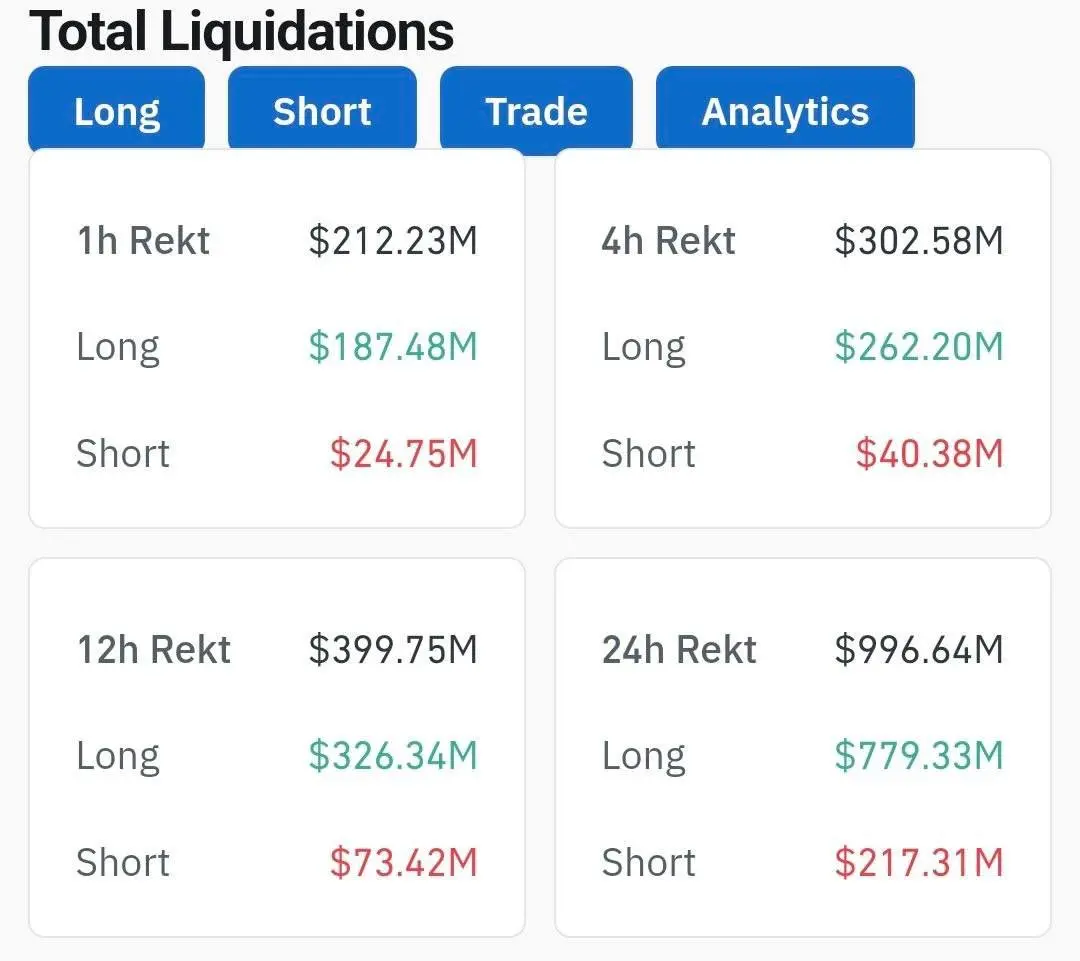
Task: Click the 1h long value $187.48M
Action: coord(393,347)
